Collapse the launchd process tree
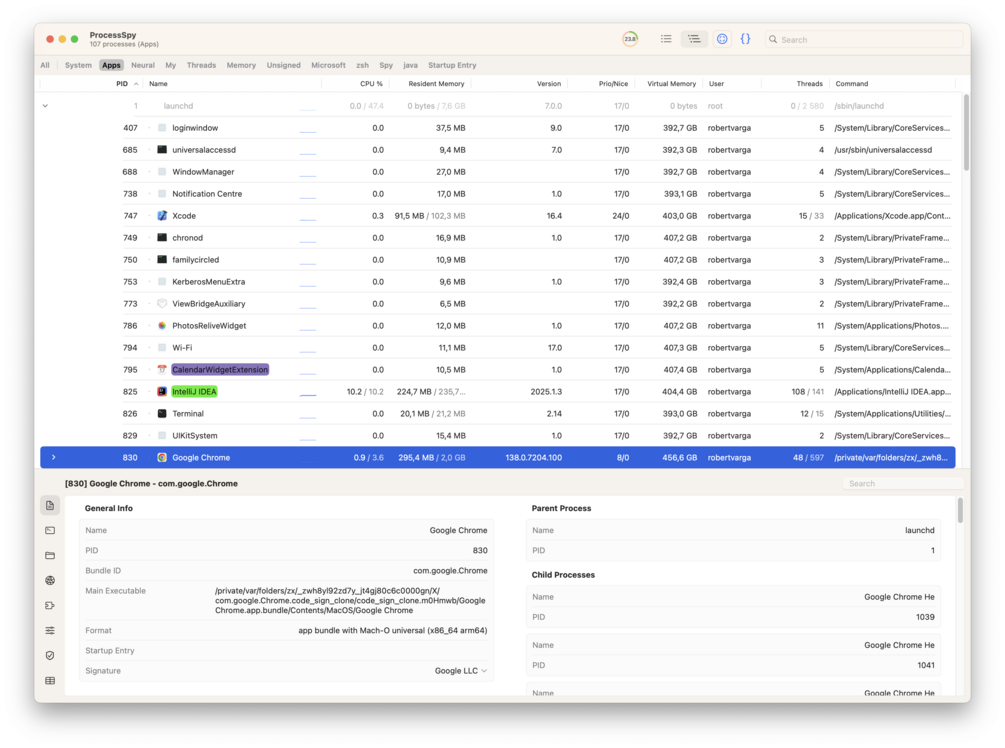Image resolution: width=1005 pixels, height=748 pixels. click(46, 106)
